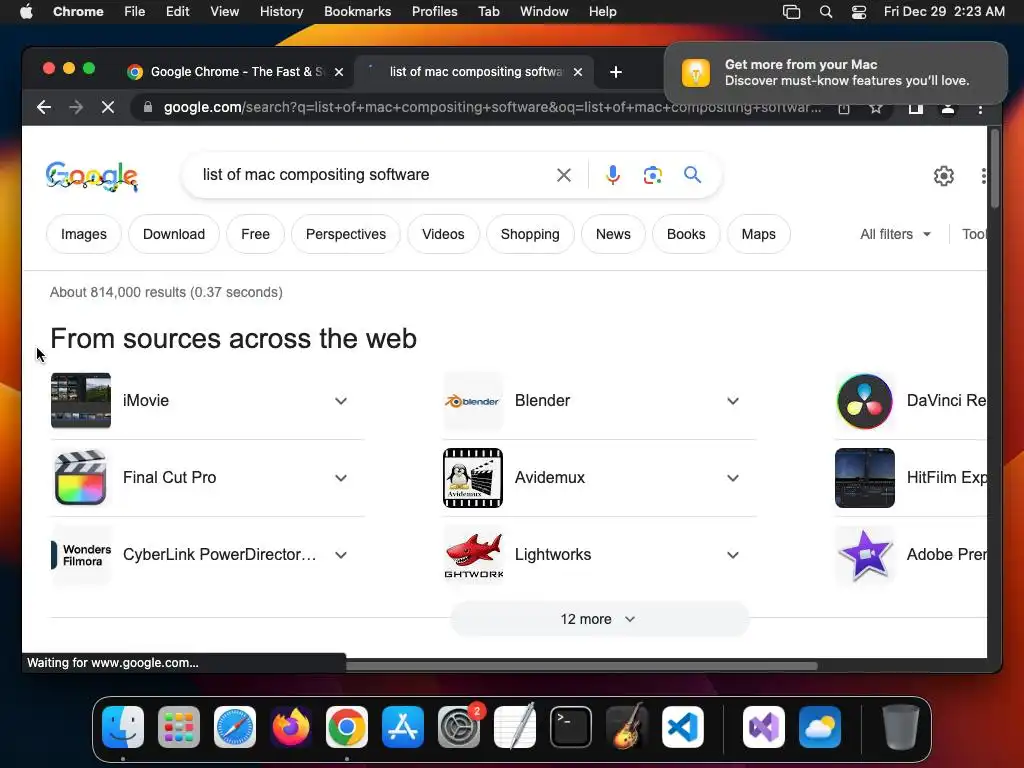Filter results by Videos
Viewport: 1024px width, 768px height.
(x=443, y=234)
